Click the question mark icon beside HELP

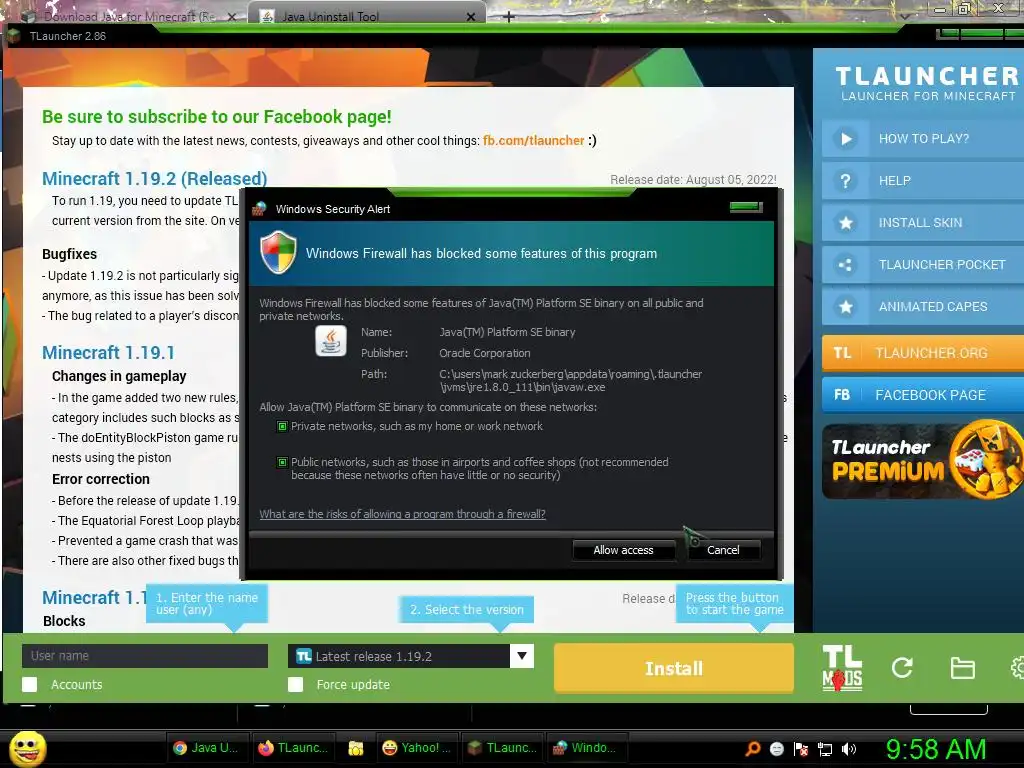tap(846, 181)
